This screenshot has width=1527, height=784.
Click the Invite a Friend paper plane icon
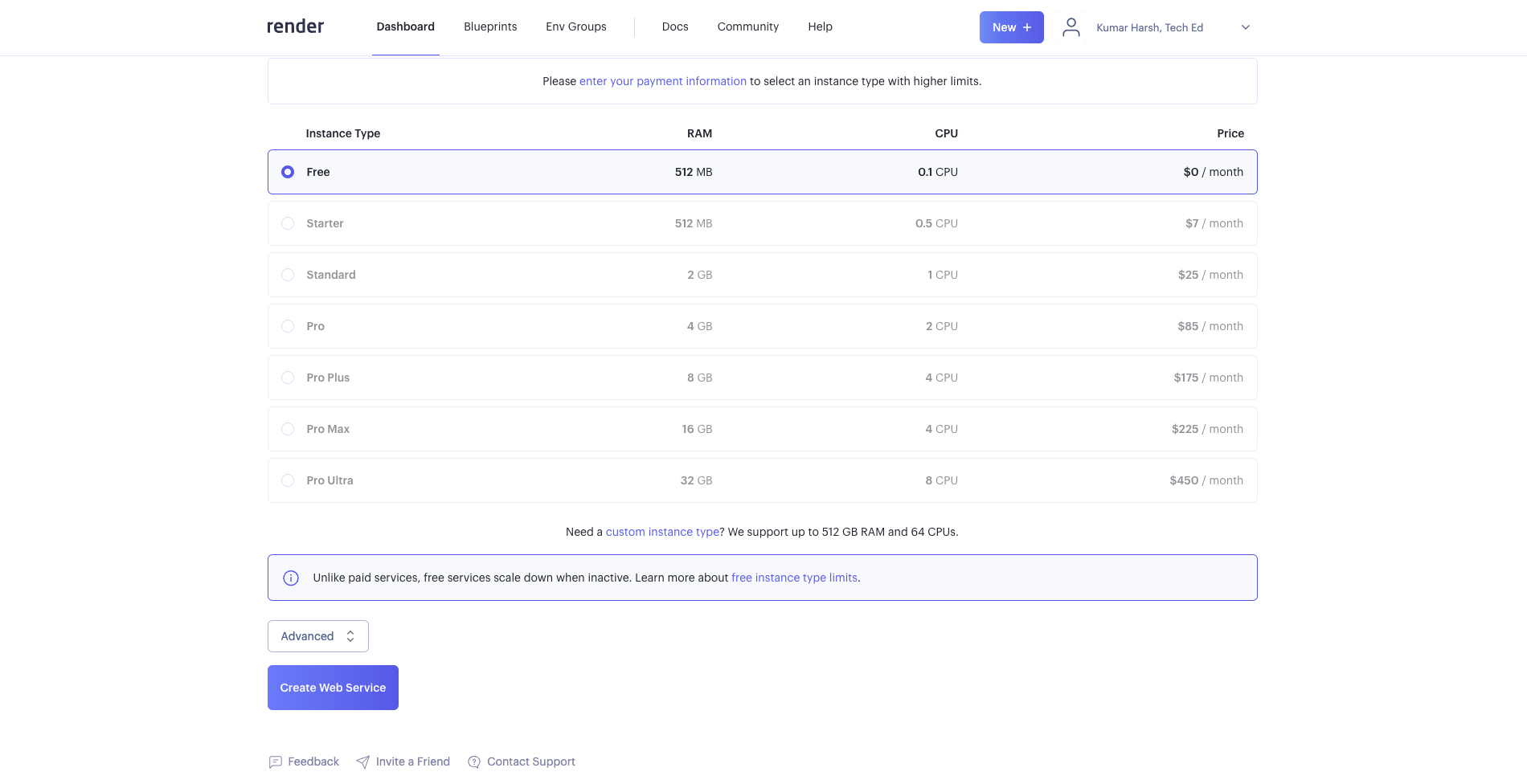point(363,762)
